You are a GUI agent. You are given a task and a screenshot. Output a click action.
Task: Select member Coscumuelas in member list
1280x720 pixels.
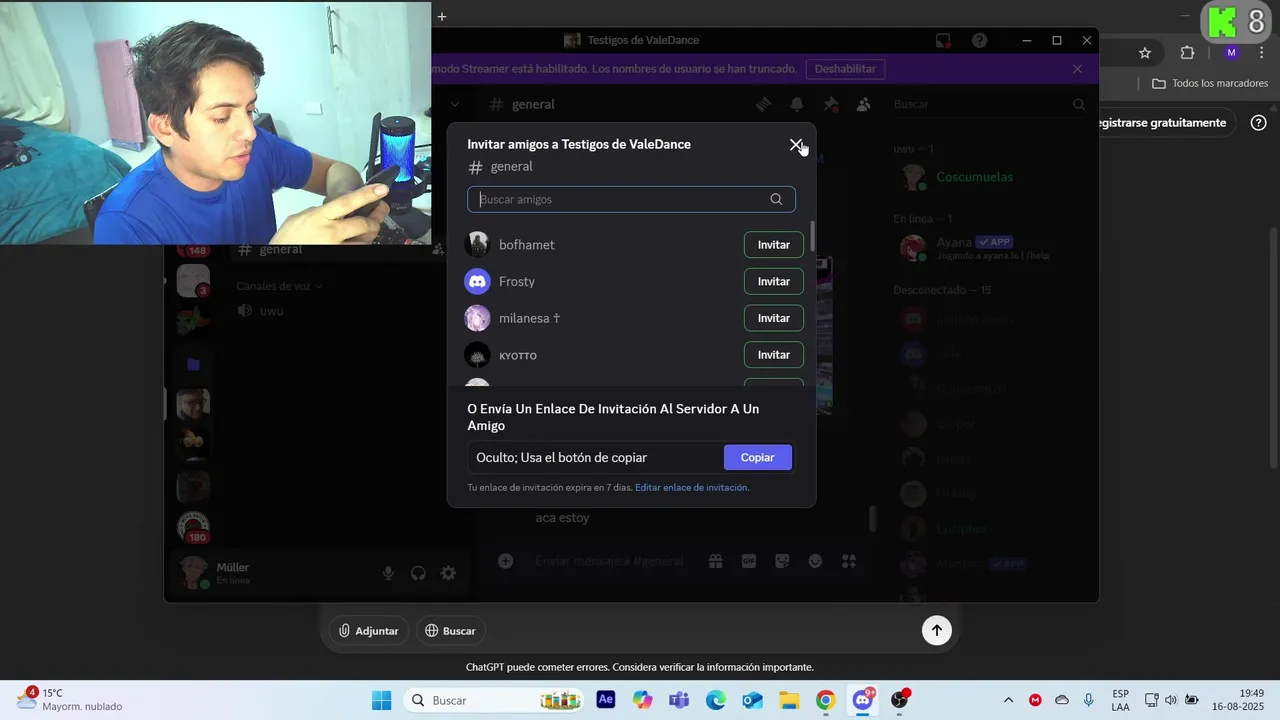[x=972, y=177]
